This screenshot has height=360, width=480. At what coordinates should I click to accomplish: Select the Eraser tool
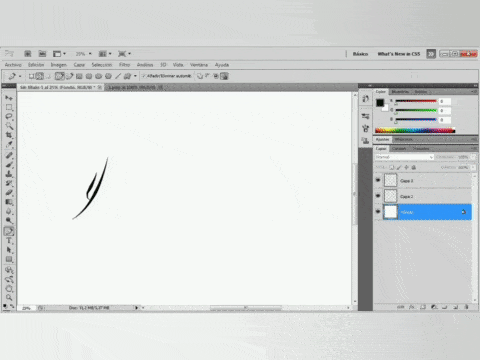(x=9, y=193)
